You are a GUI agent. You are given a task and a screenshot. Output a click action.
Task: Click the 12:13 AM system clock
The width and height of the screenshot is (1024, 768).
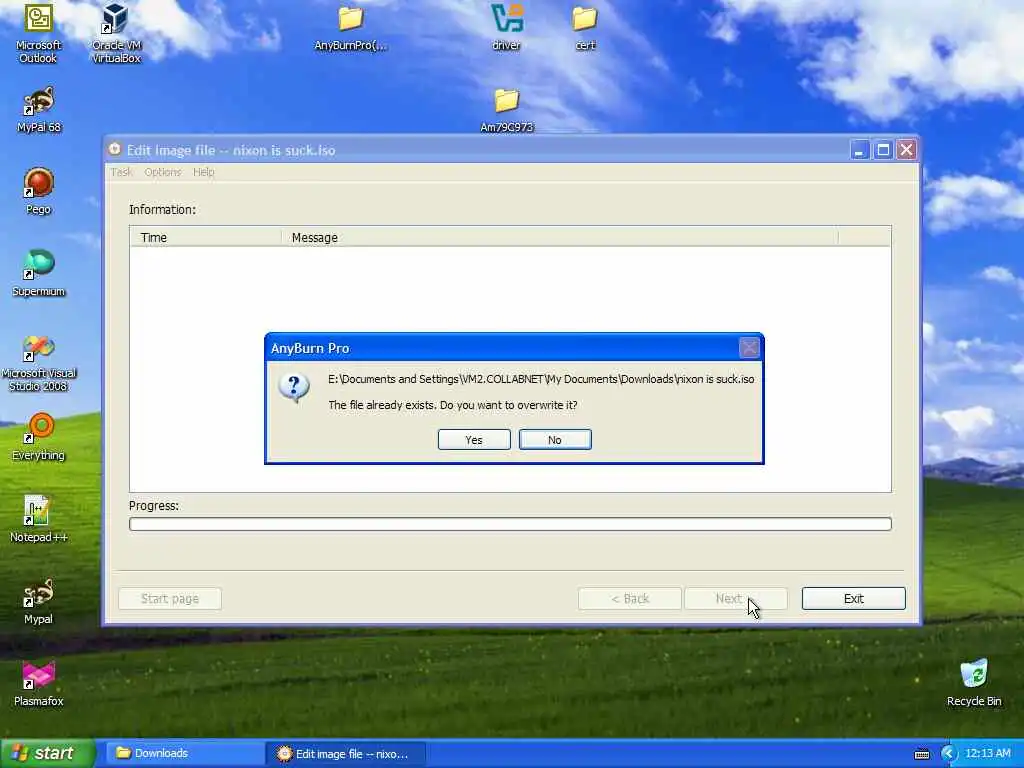point(987,754)
